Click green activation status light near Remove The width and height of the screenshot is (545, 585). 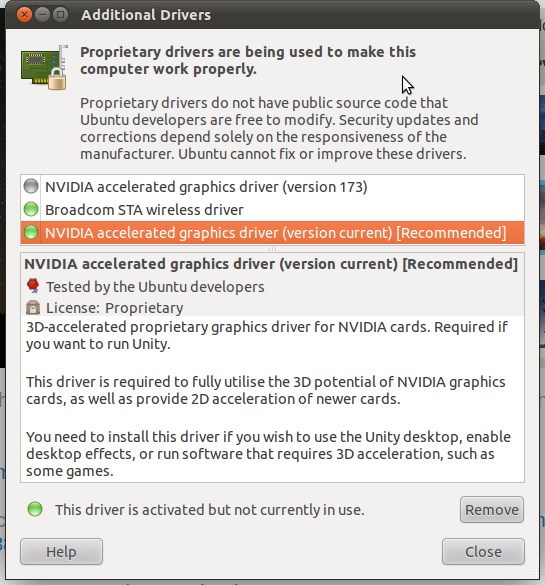click(x=35, y=509)
